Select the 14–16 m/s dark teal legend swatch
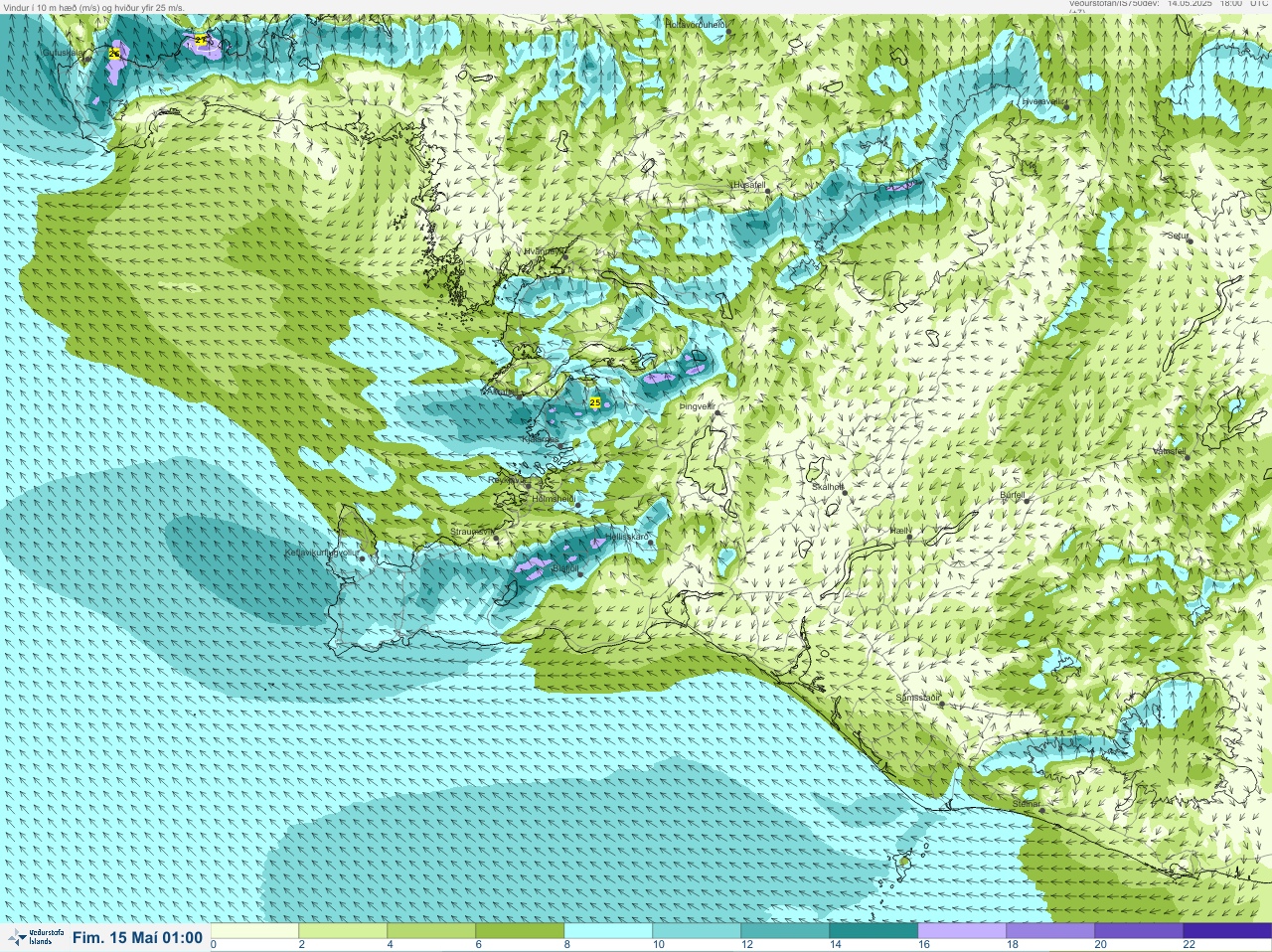 click(x=874, y=931)
